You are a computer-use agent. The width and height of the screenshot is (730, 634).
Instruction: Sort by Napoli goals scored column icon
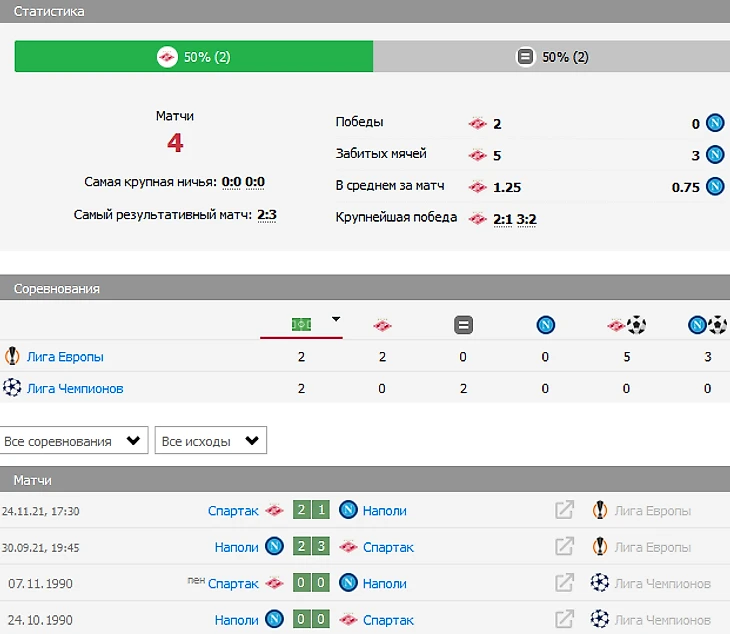[x=707, y=325]
